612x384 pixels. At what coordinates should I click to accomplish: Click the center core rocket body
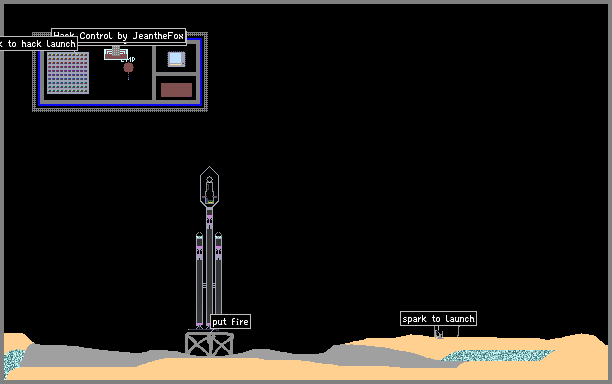click(x=209, y=269)
